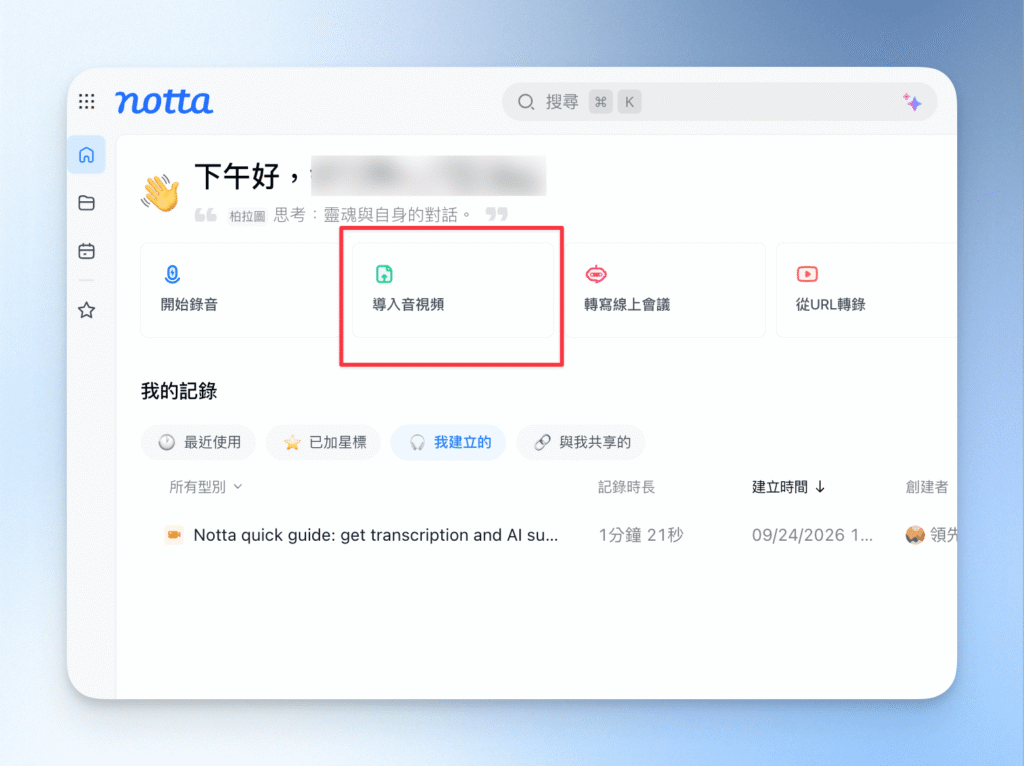
Task: Open 導入音視頻 import card
Action: pos(453,290)
